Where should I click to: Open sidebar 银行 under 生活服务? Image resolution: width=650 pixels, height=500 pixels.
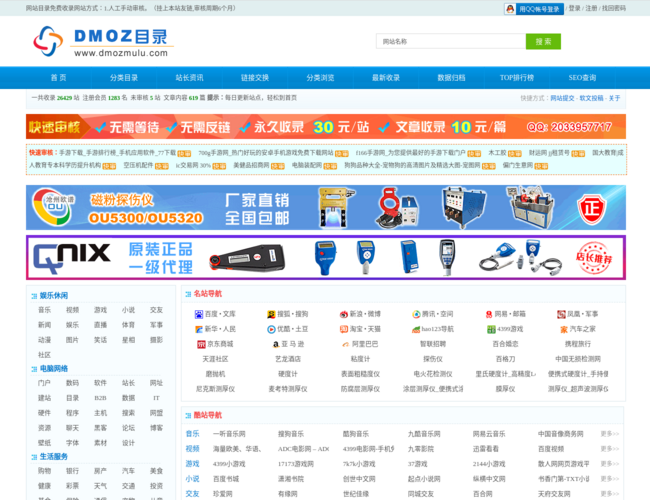tap(72, 471)
